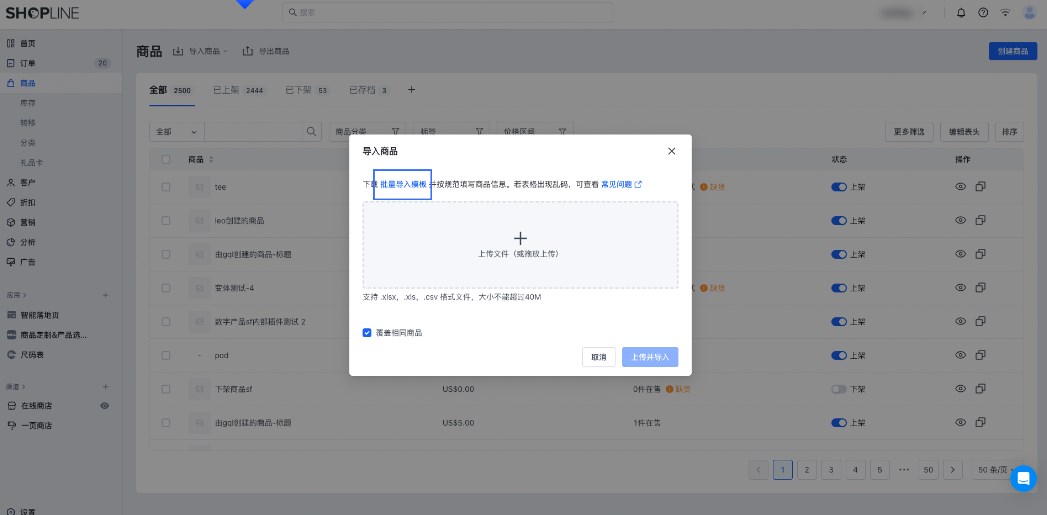
Task: Click the plus icon in upload area
Action: [520, 238]
